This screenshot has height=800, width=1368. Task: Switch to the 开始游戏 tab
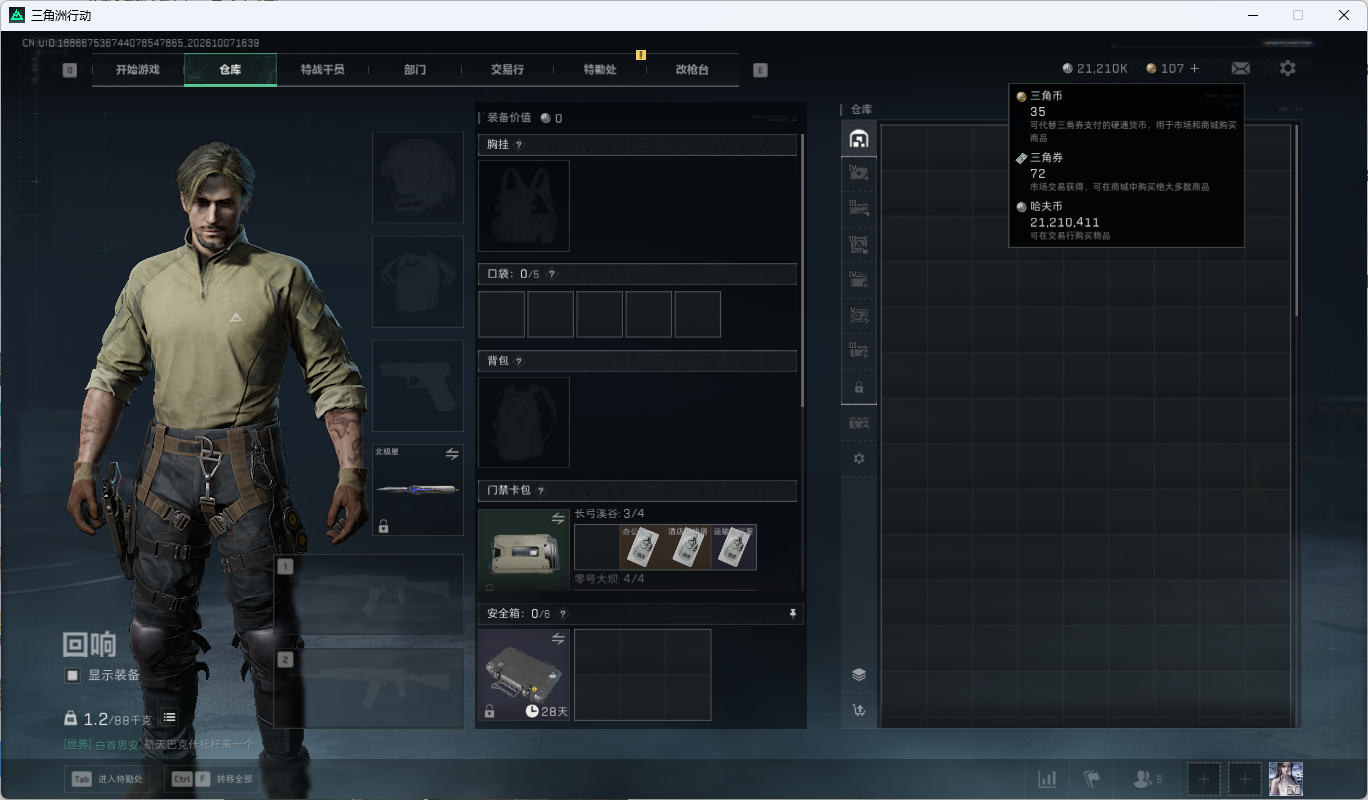click(x=137, y=70)
